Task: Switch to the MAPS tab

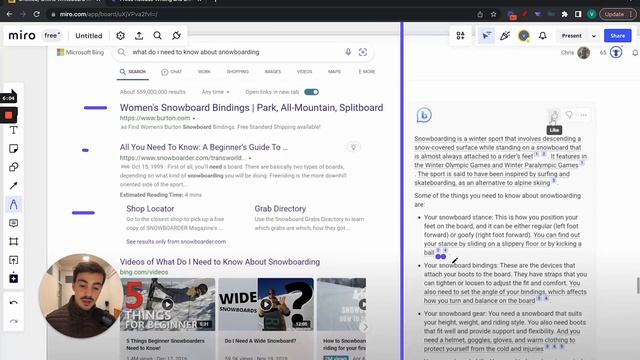Action: 334,72
